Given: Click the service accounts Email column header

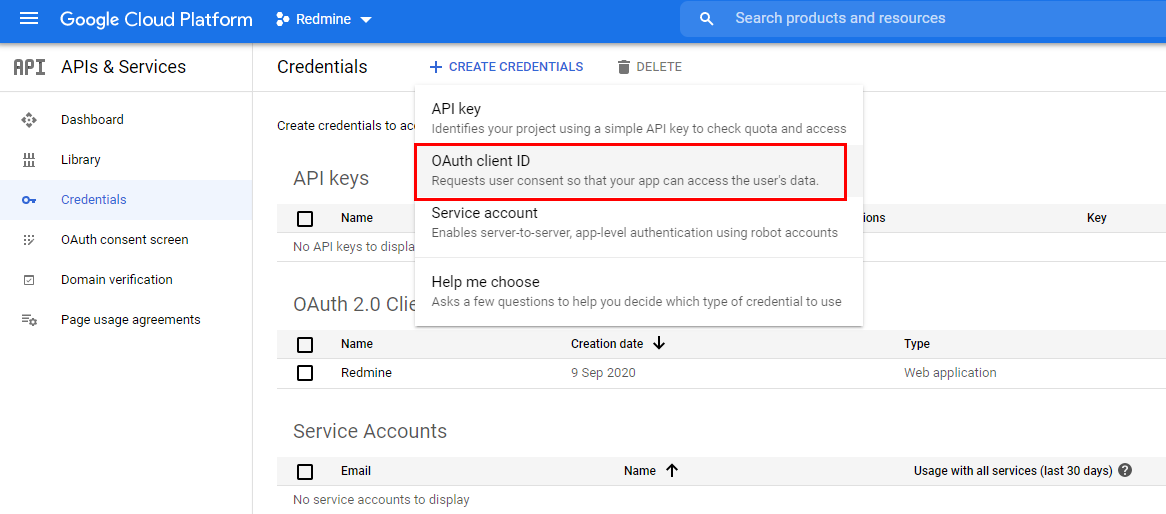Looking at the screenshot, I should coord(356,471).
